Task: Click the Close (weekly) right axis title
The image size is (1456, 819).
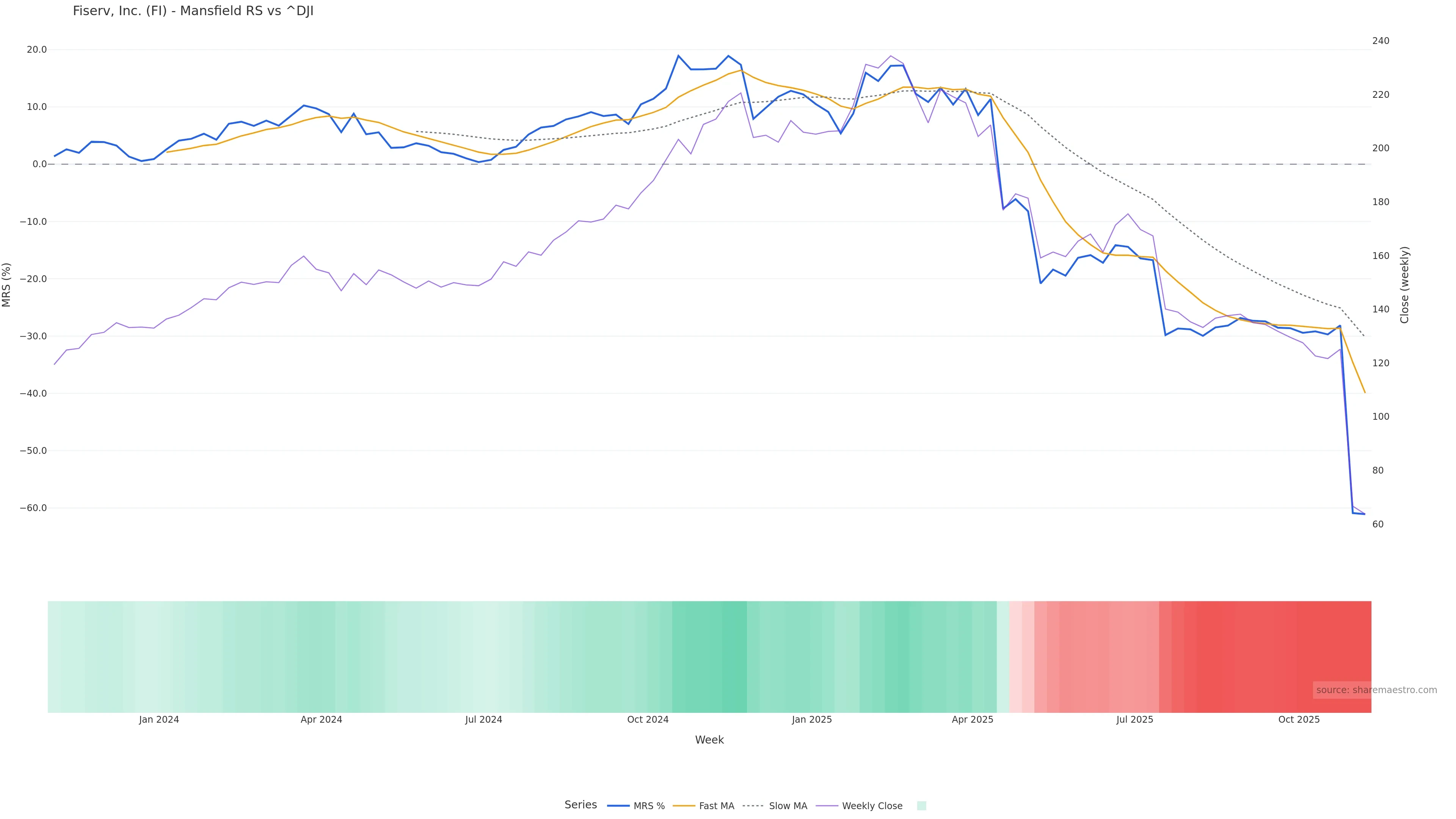Action: [x=1404, y=285]
